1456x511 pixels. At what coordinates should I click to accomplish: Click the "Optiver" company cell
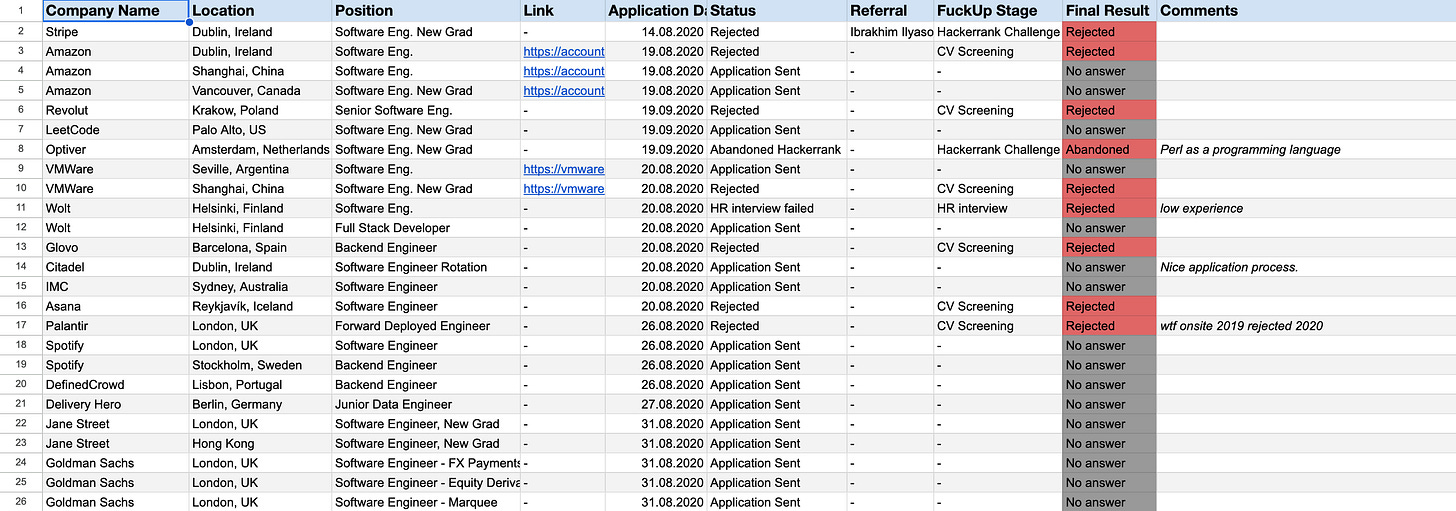[115, 150]
